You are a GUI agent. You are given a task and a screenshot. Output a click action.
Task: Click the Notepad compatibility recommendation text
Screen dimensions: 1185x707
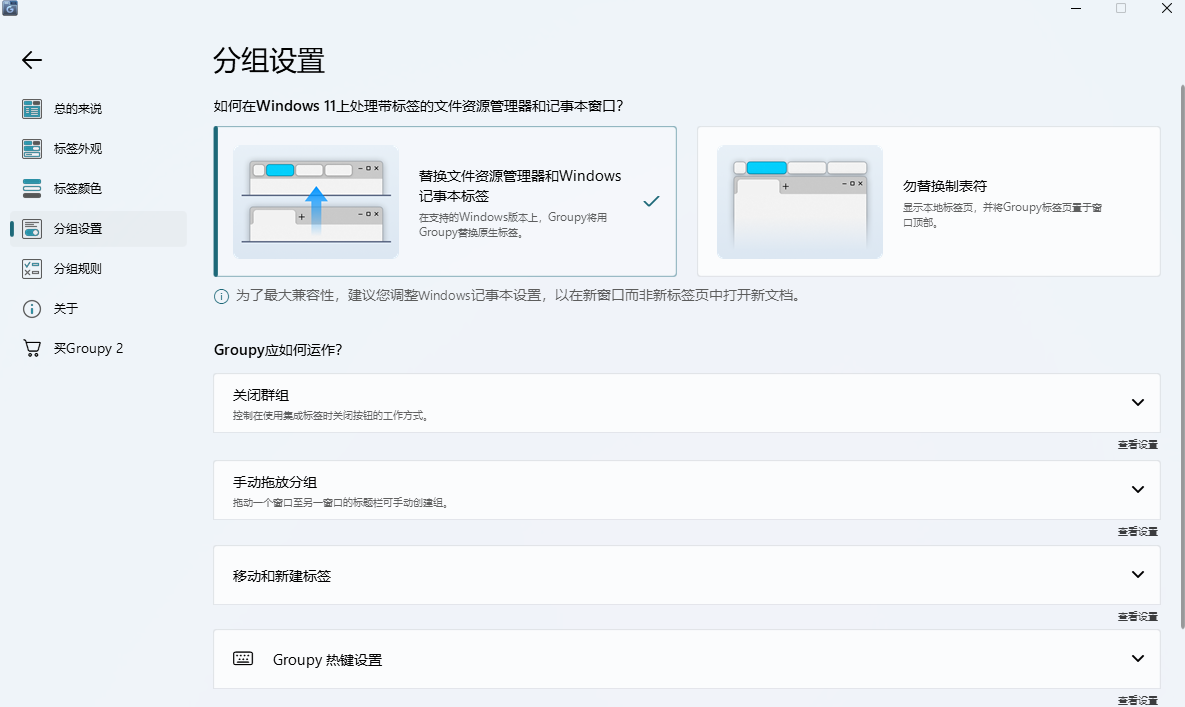point(518,295)
